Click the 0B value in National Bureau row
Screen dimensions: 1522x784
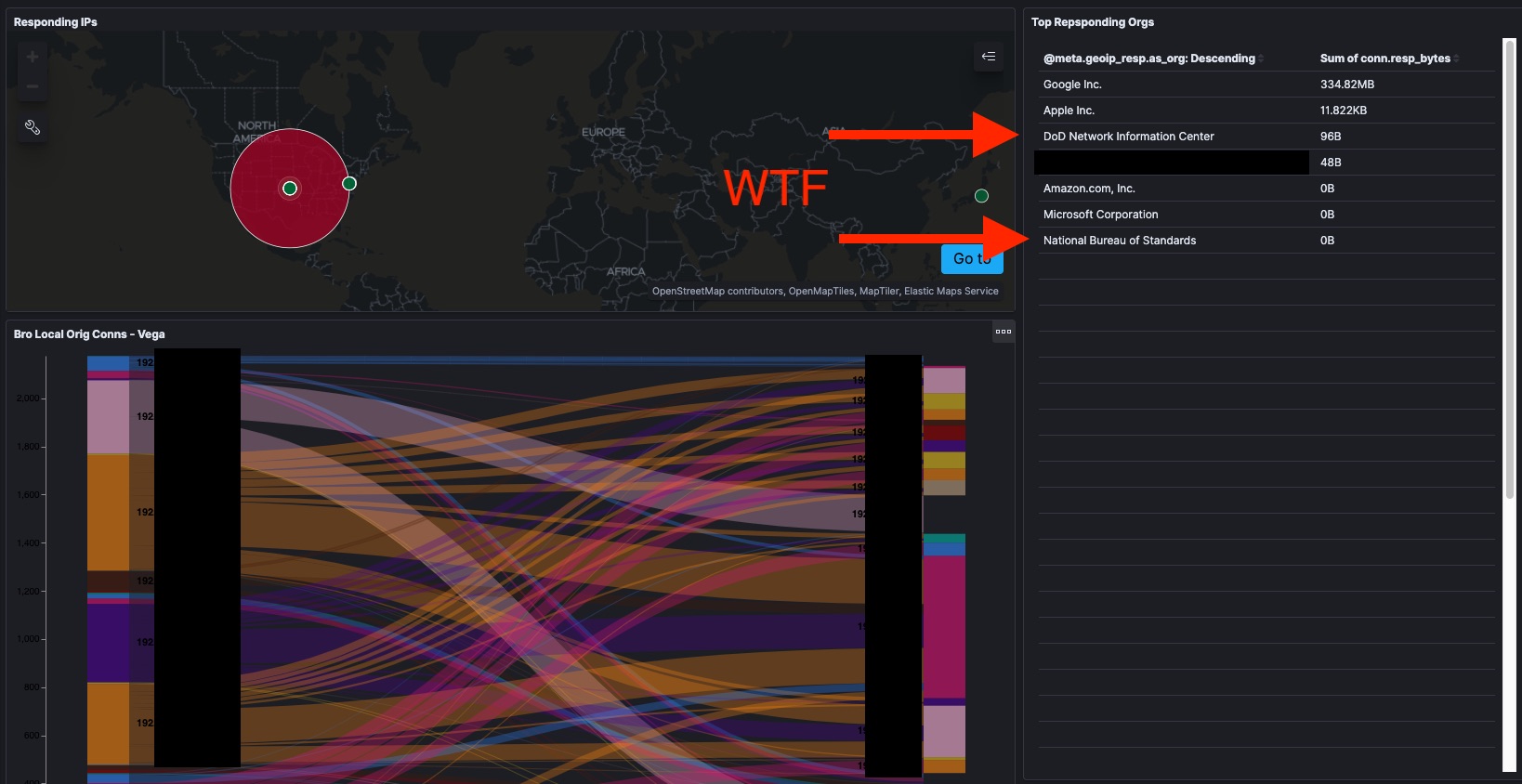1327,241
